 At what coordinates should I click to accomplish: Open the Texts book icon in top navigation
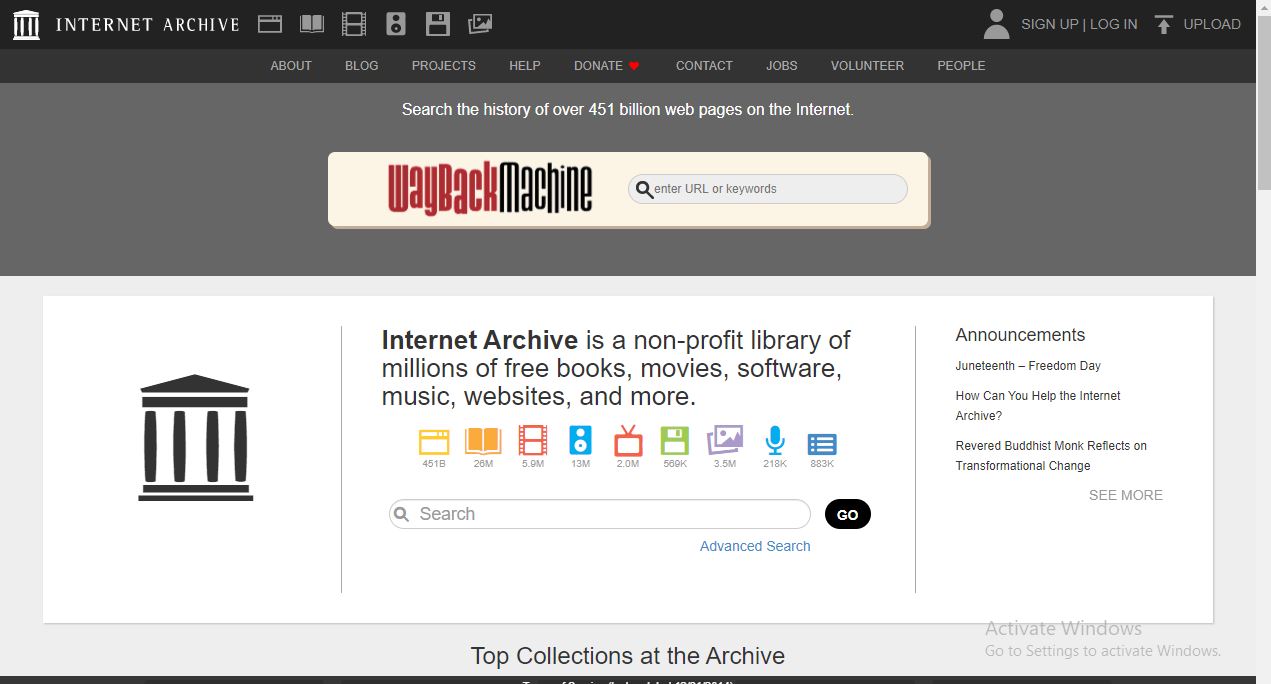312,24
